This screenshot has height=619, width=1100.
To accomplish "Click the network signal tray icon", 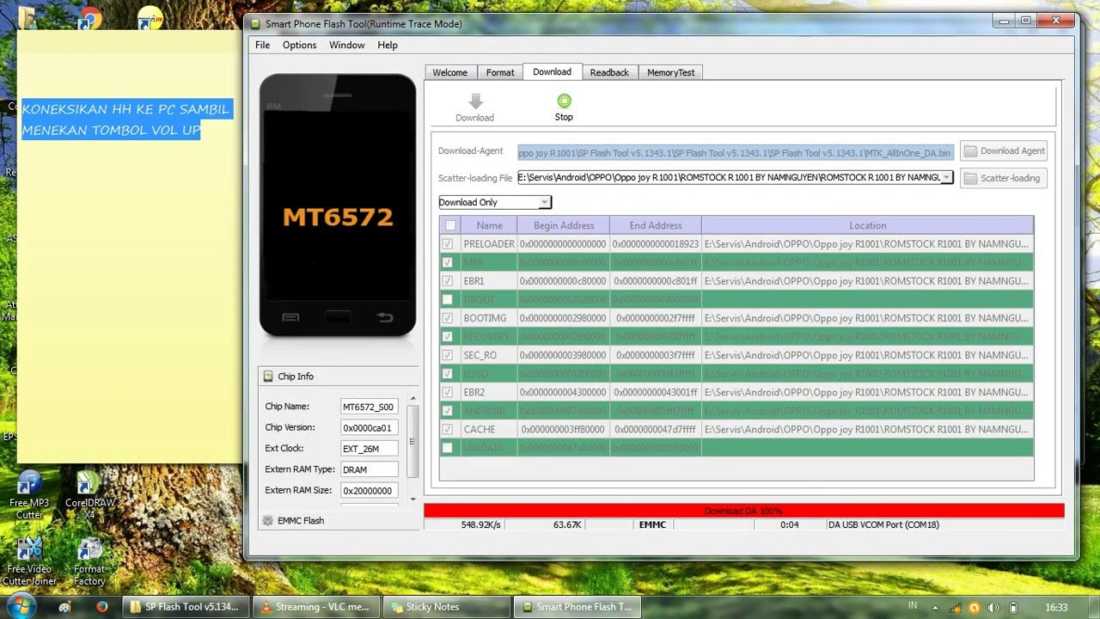I will coord(955,608).
